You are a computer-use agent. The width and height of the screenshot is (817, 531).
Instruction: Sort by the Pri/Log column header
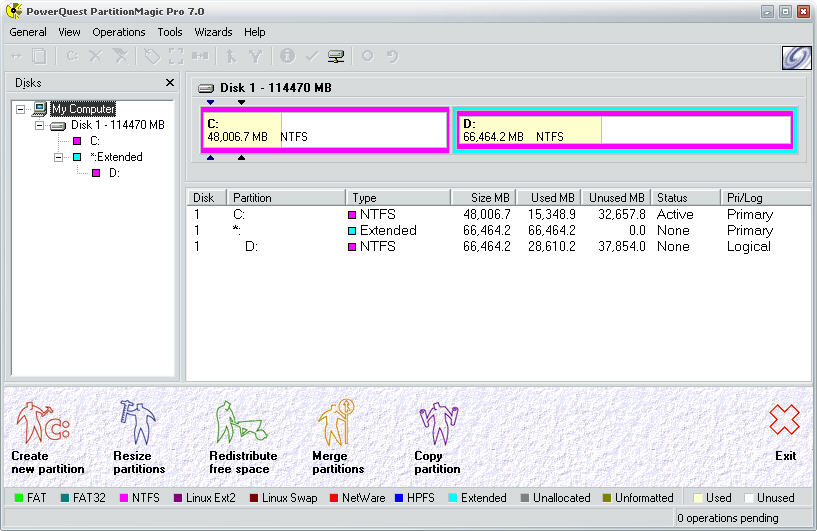766,198
